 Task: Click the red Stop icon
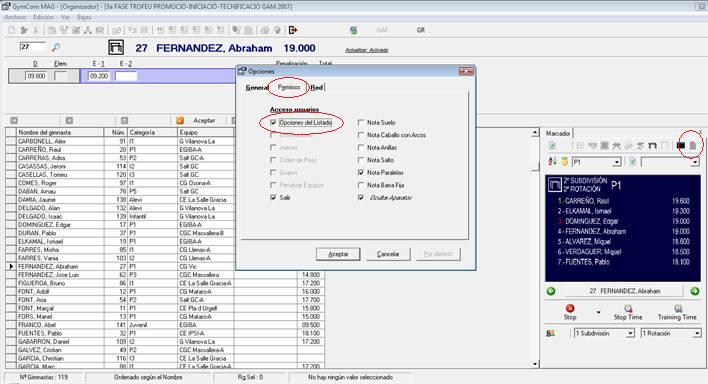570,308
